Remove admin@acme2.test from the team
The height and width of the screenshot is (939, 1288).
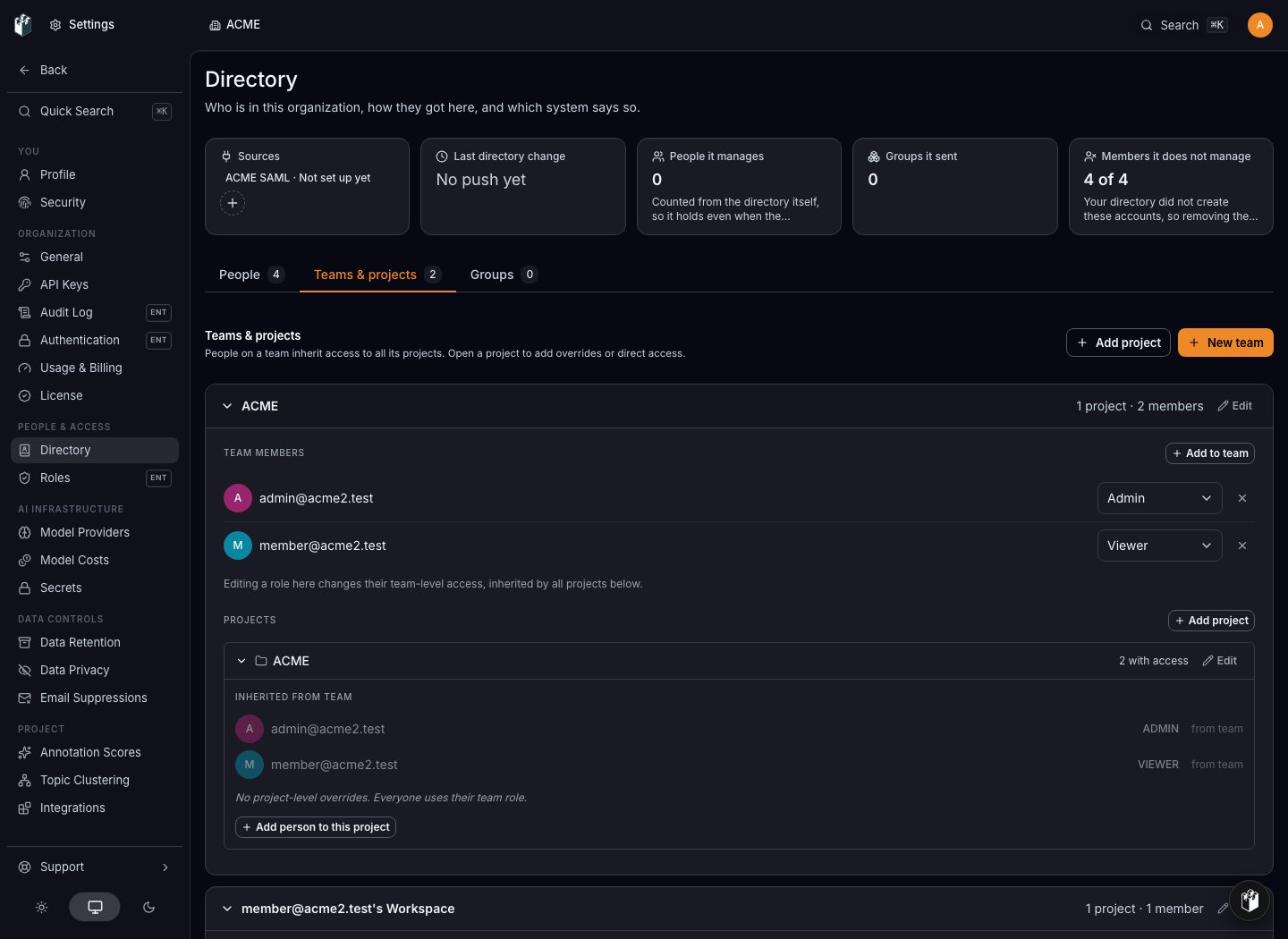click(1242, 498)
